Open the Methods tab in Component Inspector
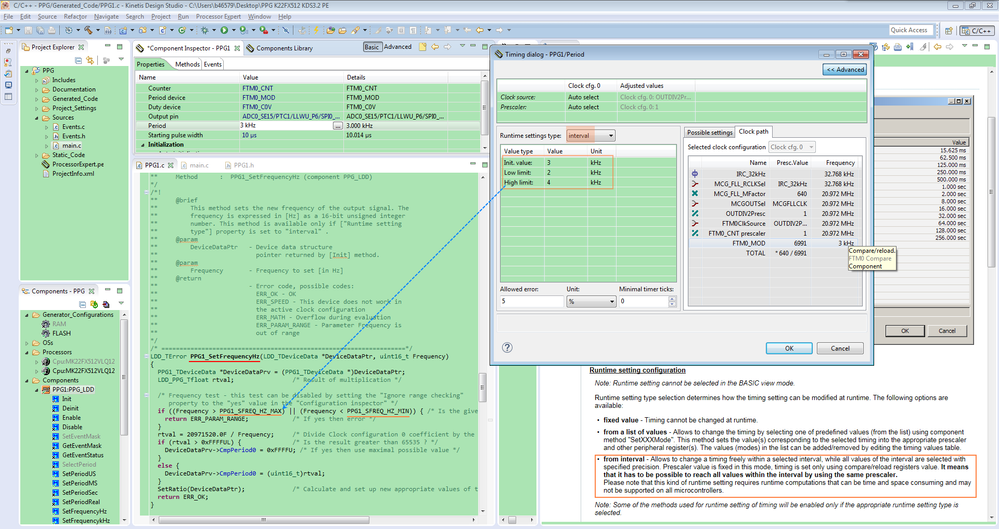Image resolution: width=999 pixels, height=529 pixels. click(x=187, y=64)
